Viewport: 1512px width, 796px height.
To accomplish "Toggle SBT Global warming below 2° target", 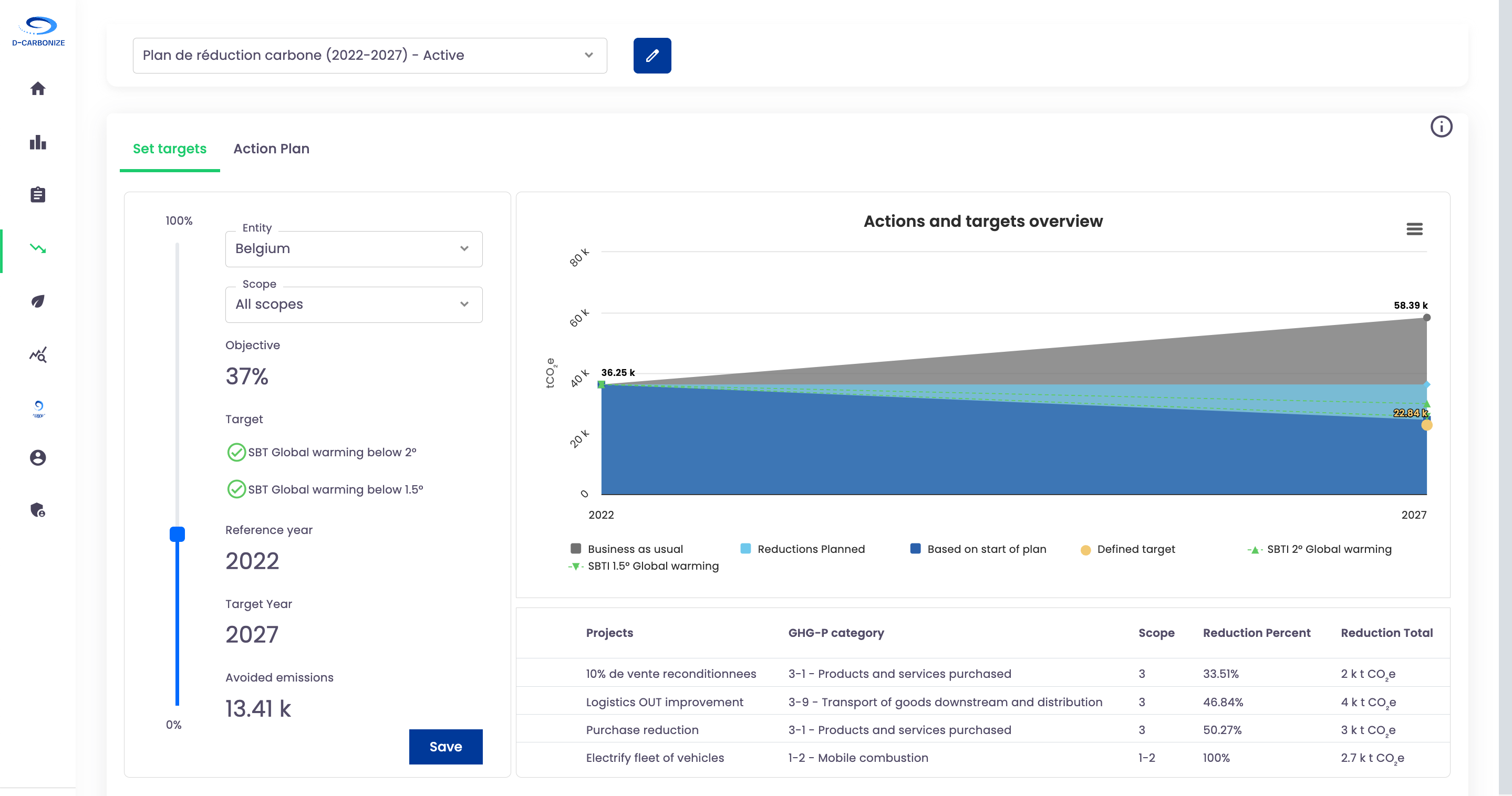I will pos(236,452).
